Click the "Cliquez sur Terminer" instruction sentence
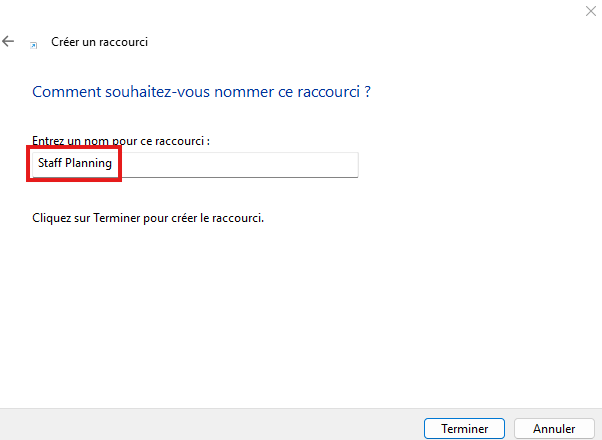Screen dimensions: 602x440 [148, 217]
